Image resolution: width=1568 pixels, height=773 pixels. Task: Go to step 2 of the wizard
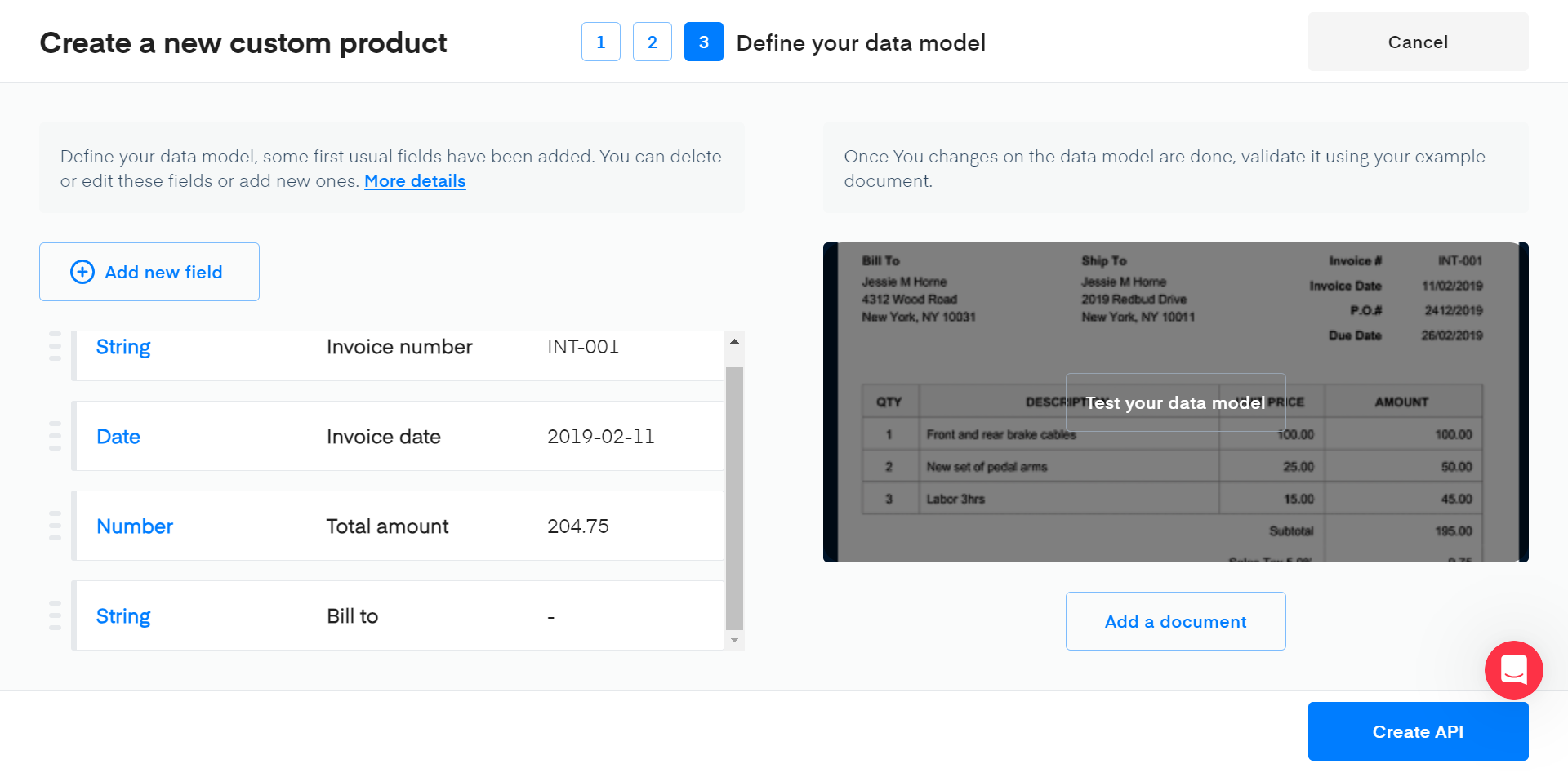[x=652, y=42]
